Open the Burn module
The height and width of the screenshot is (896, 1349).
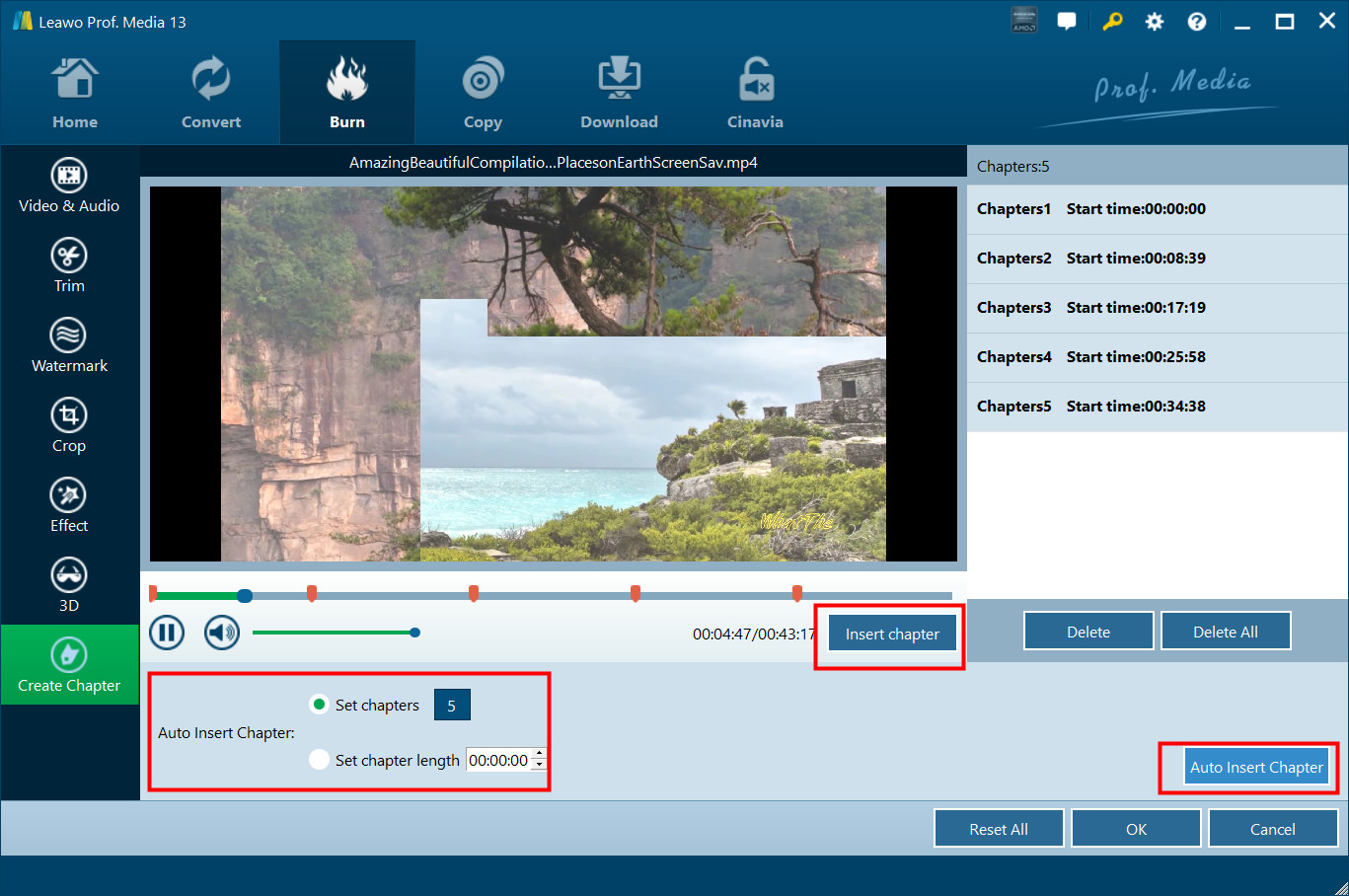tap(347, 94)
